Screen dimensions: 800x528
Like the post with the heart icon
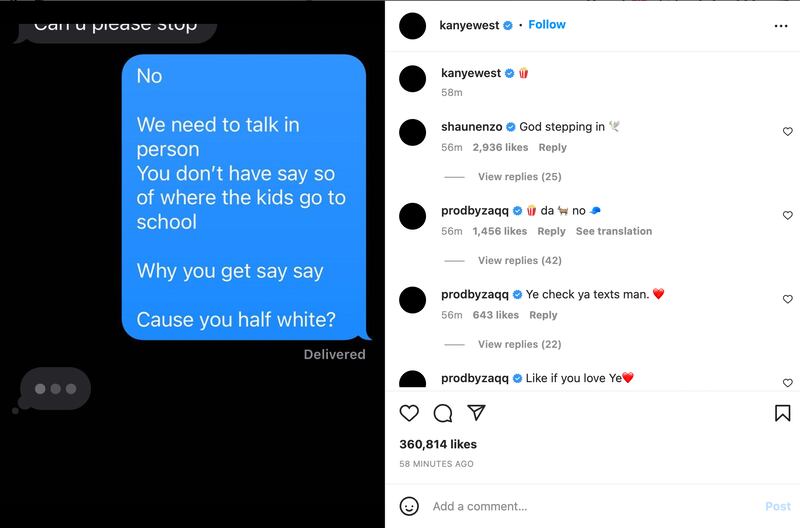pos(409,413)
